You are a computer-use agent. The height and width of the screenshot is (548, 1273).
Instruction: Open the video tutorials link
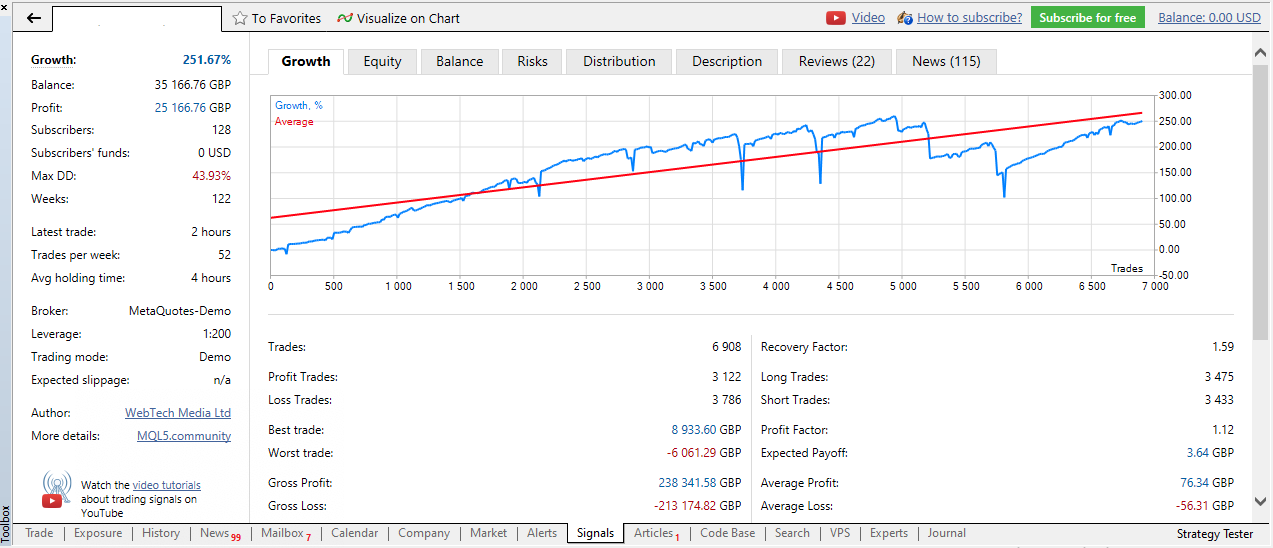tap(166, 485)
